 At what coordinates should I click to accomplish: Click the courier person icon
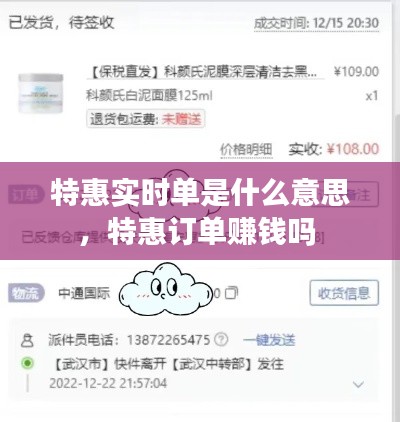(27, 340)
